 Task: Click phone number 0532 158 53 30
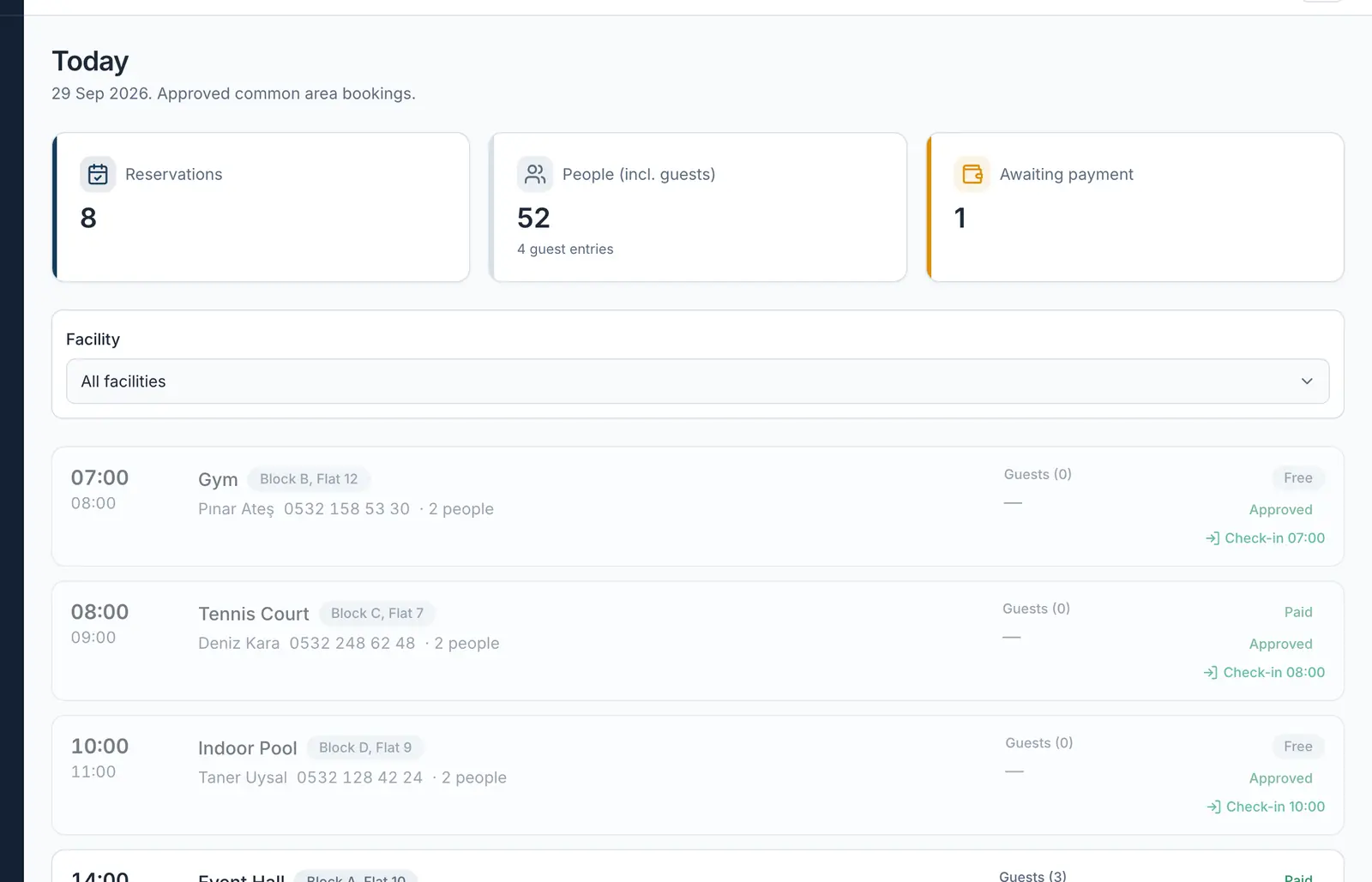click(x=346, y=509)
